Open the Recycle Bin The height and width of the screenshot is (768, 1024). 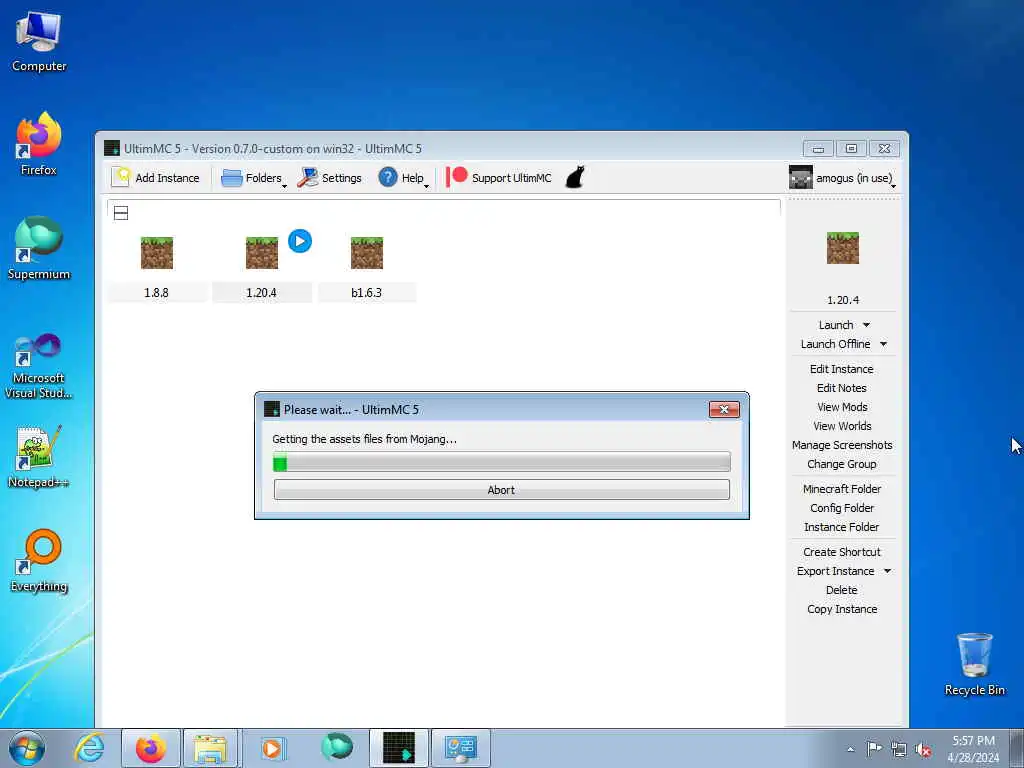[974, 664]
